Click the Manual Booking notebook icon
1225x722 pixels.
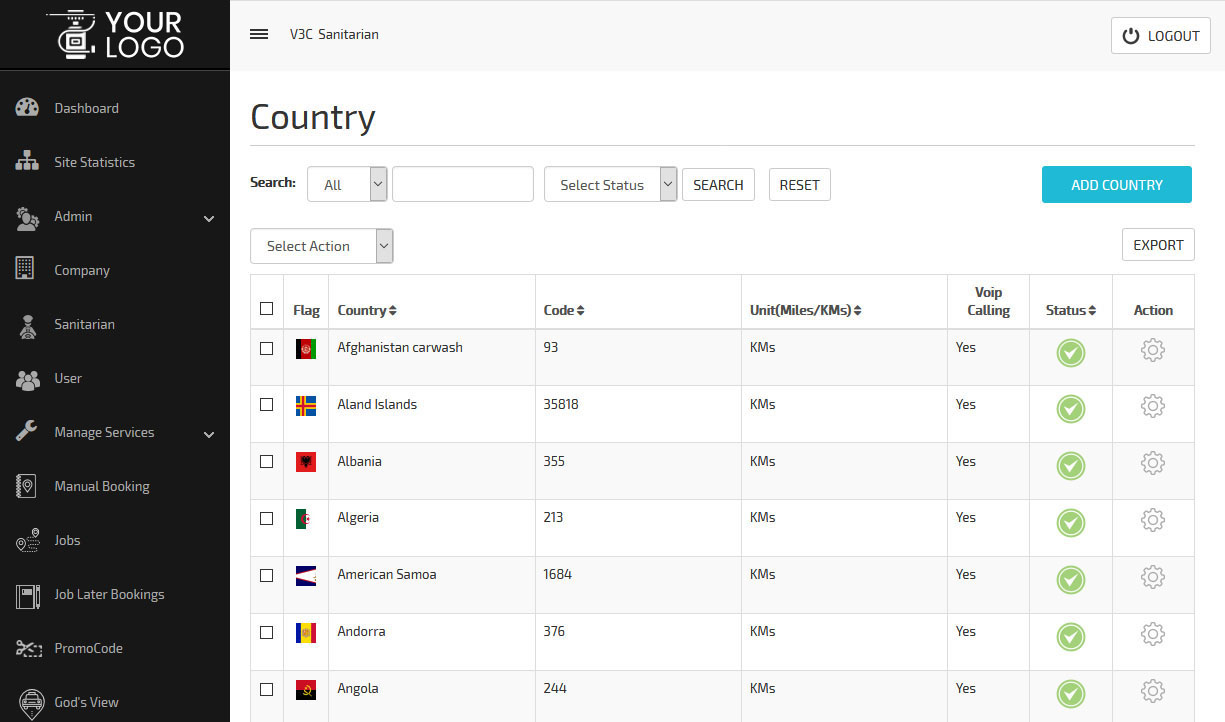click(x=27, y=486)
